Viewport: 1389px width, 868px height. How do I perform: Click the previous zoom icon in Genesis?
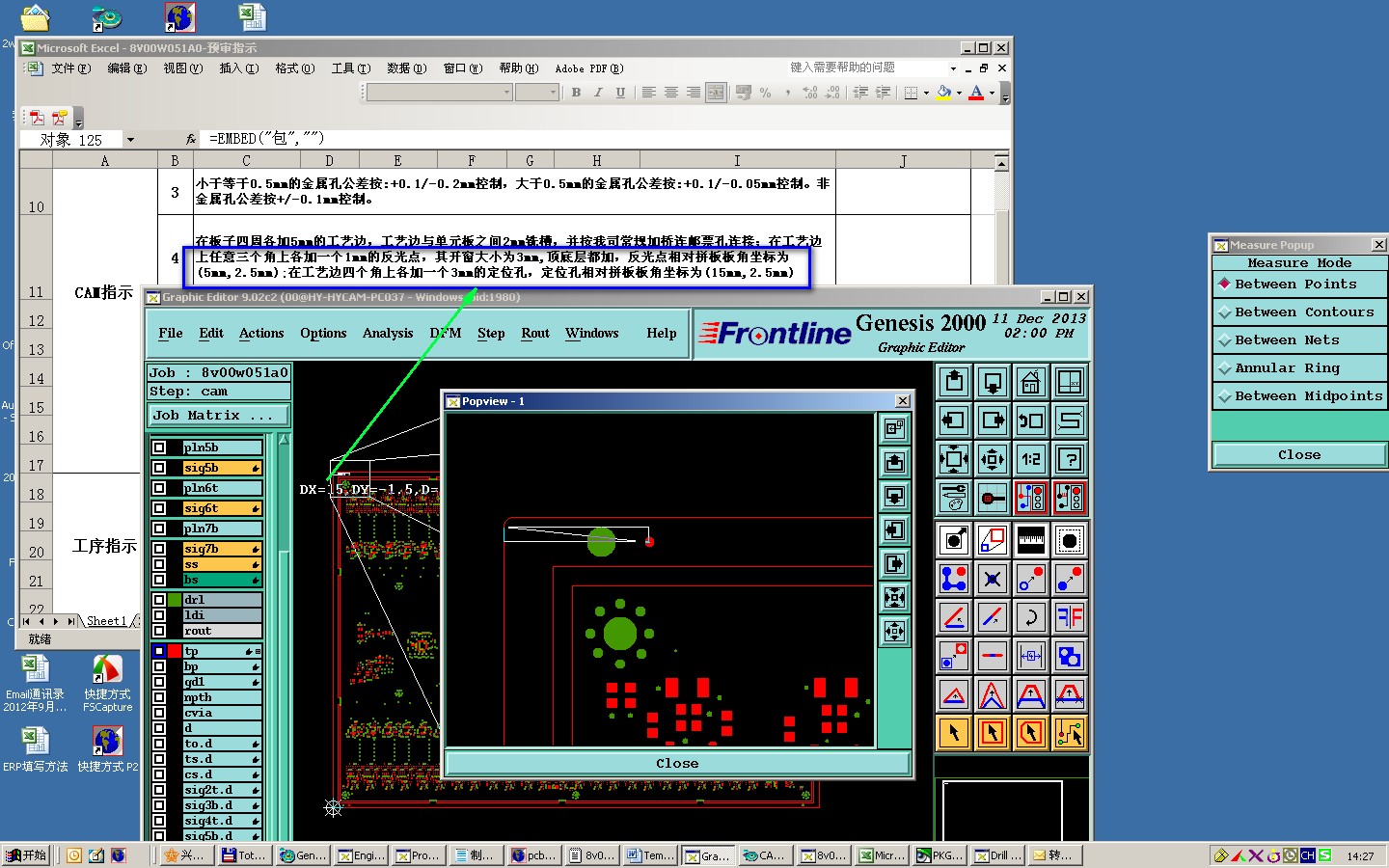point(1031,420)
